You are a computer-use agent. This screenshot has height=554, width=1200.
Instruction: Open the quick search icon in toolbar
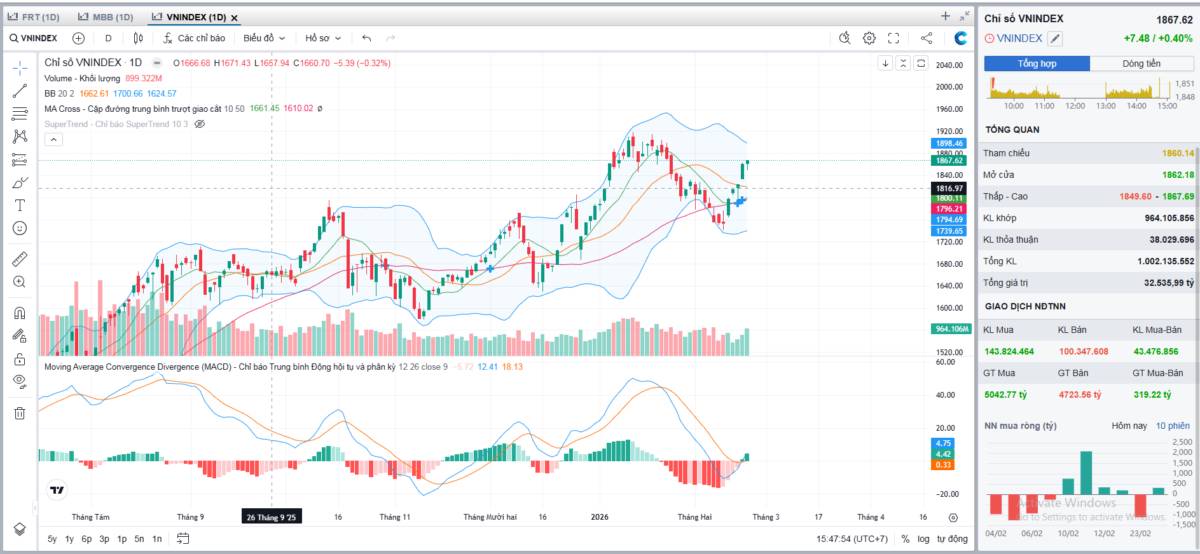point(844,38)
